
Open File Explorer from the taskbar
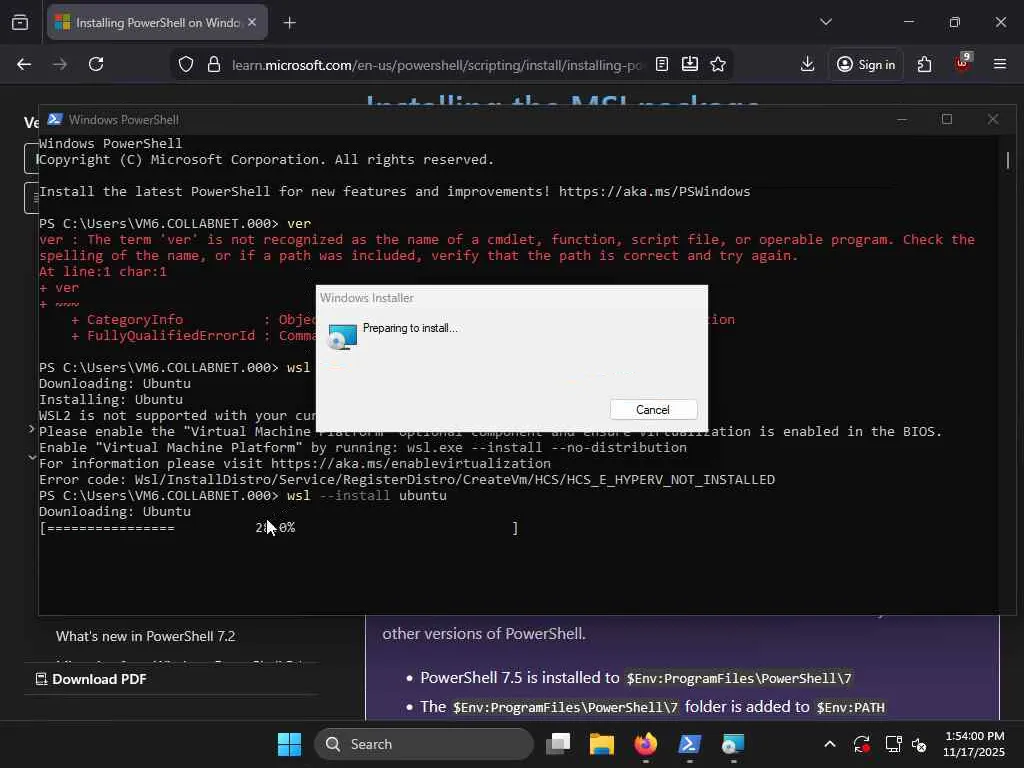click(x=601, y=744)
